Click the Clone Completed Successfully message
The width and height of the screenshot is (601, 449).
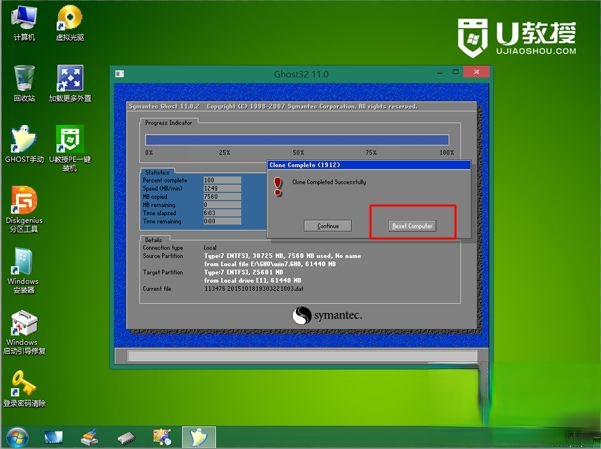(329, 182)
